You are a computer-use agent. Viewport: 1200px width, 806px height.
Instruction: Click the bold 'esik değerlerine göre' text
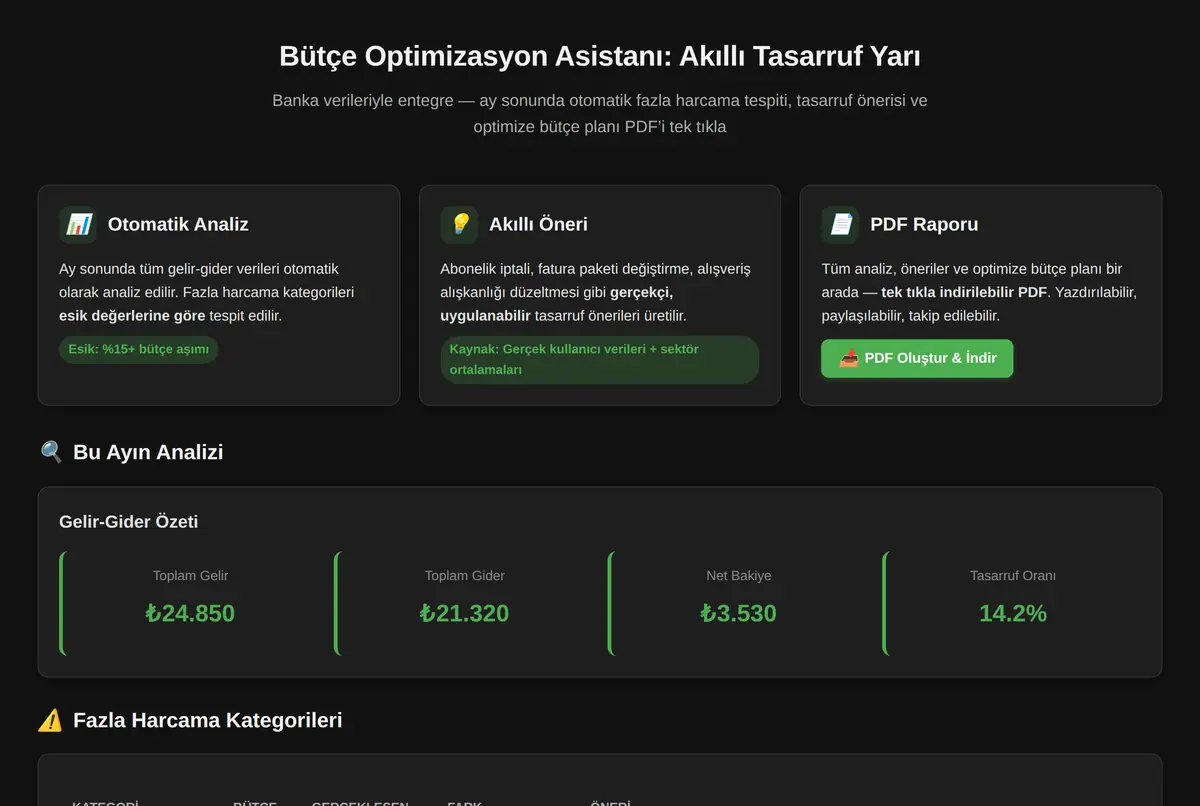132,316
